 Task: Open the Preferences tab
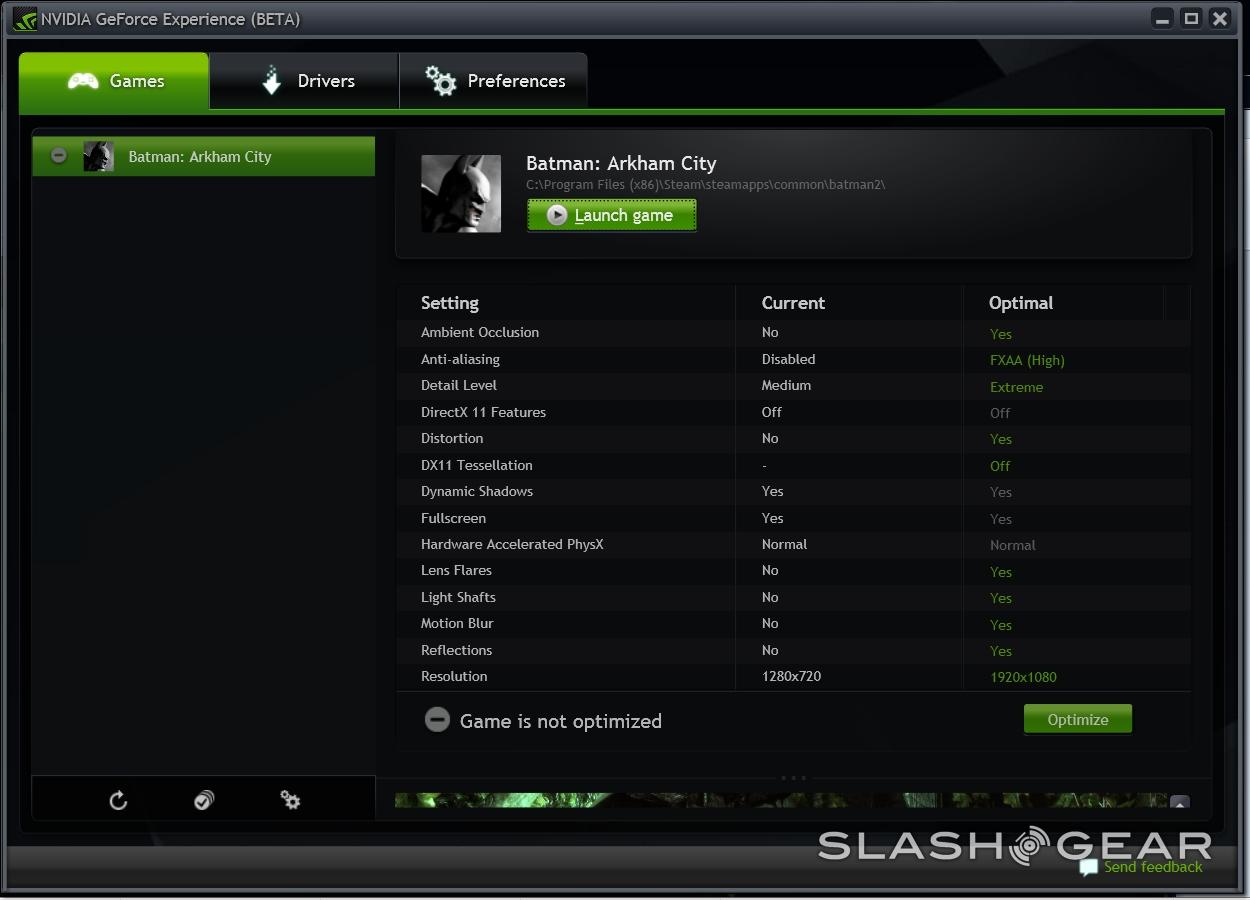(493, 81)
